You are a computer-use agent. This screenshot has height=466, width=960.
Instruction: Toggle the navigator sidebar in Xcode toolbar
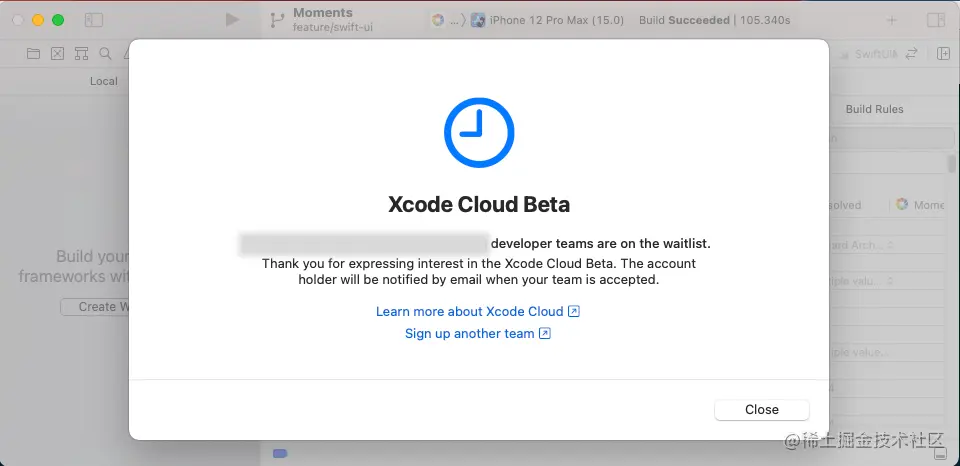click(94, 20)
